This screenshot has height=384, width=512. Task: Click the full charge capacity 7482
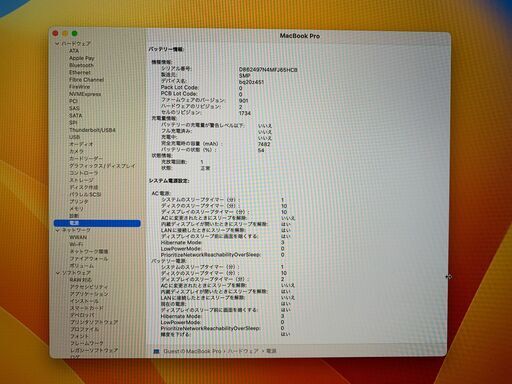pos(264,144)
